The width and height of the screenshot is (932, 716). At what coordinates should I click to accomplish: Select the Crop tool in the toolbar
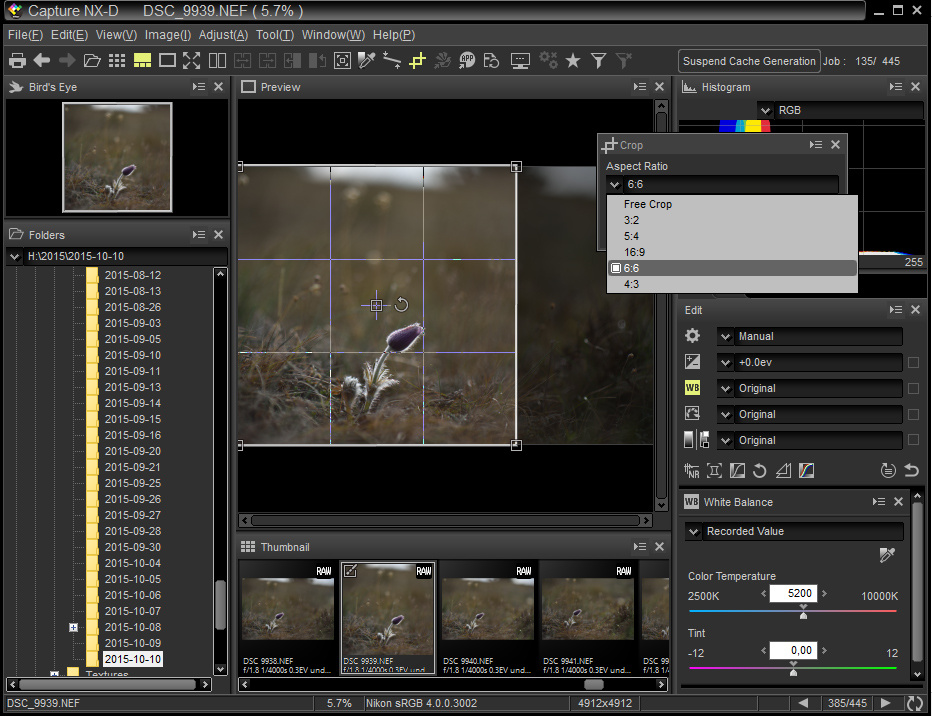point(417,61)
